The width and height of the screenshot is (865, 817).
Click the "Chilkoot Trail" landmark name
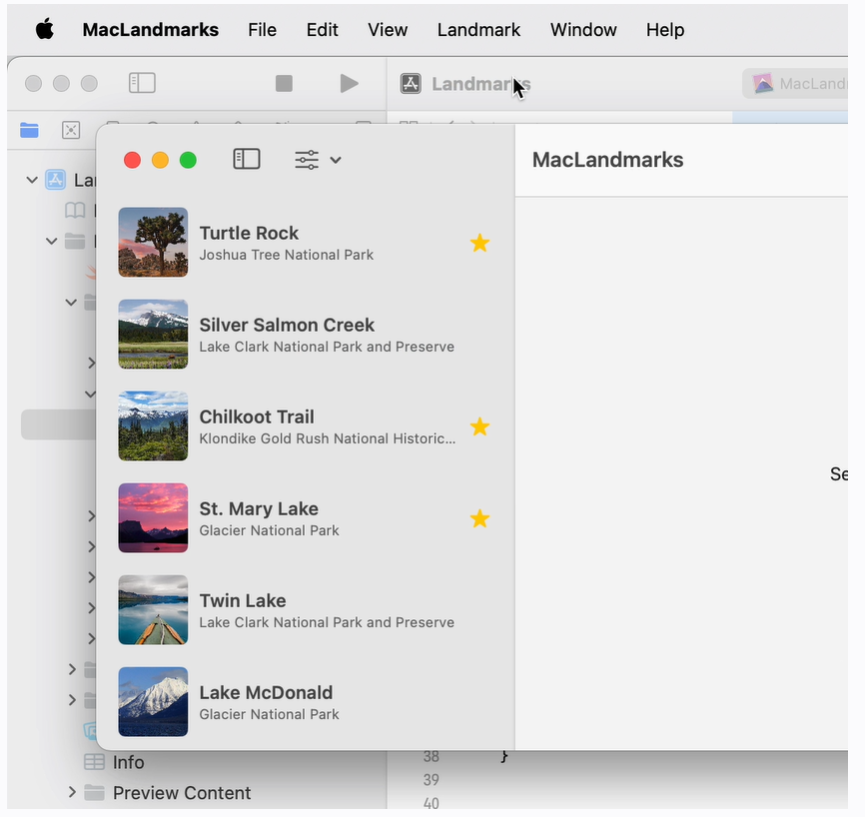[x=257, y=417]
